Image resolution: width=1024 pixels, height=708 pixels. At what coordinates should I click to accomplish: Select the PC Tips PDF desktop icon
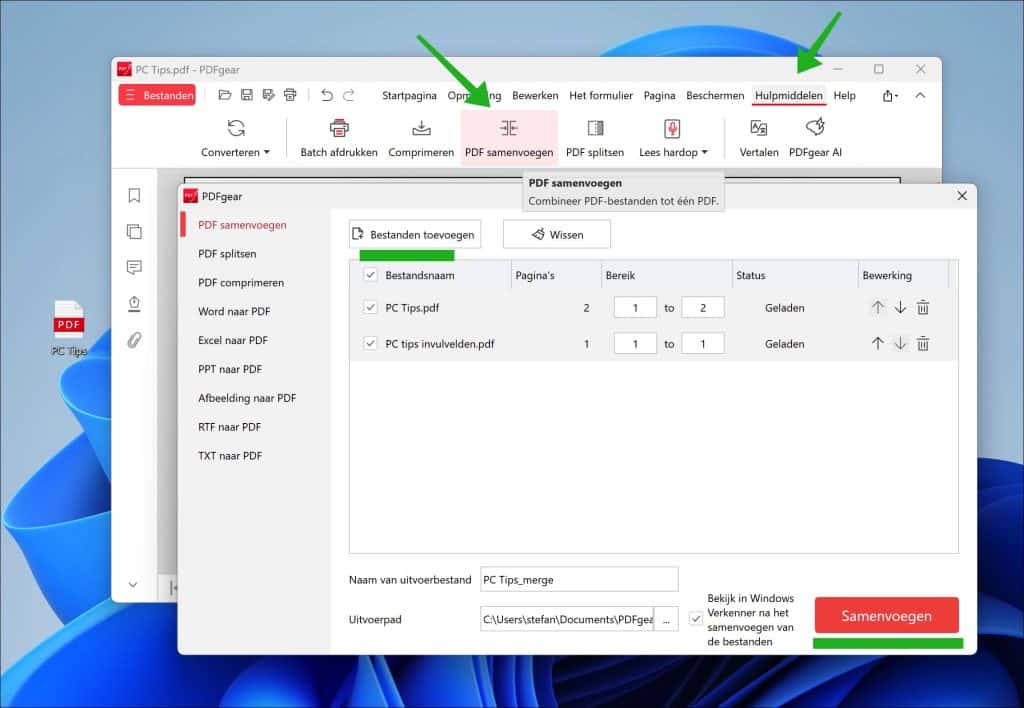click(x=69, y=329)
